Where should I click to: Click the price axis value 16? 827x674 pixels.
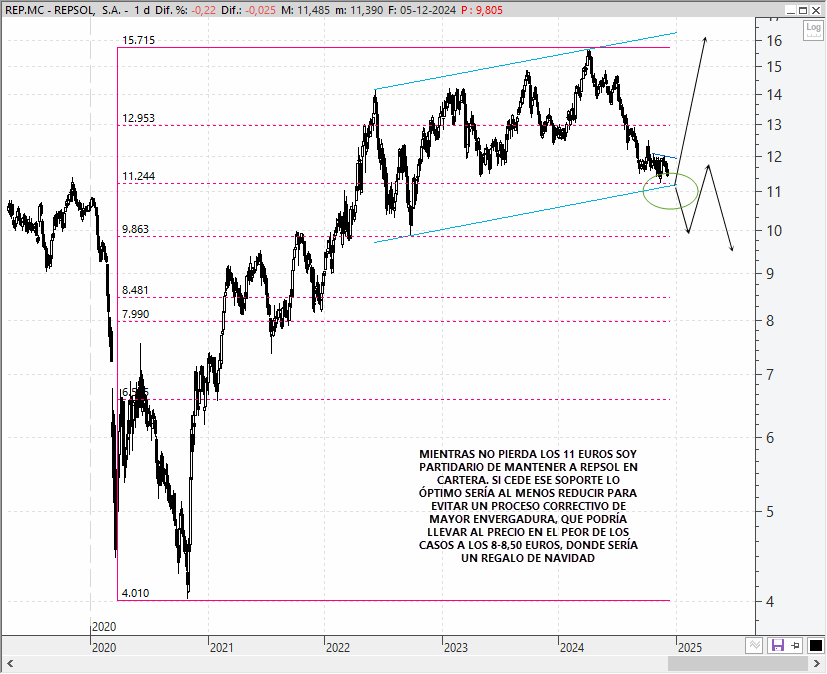[774, 41]
